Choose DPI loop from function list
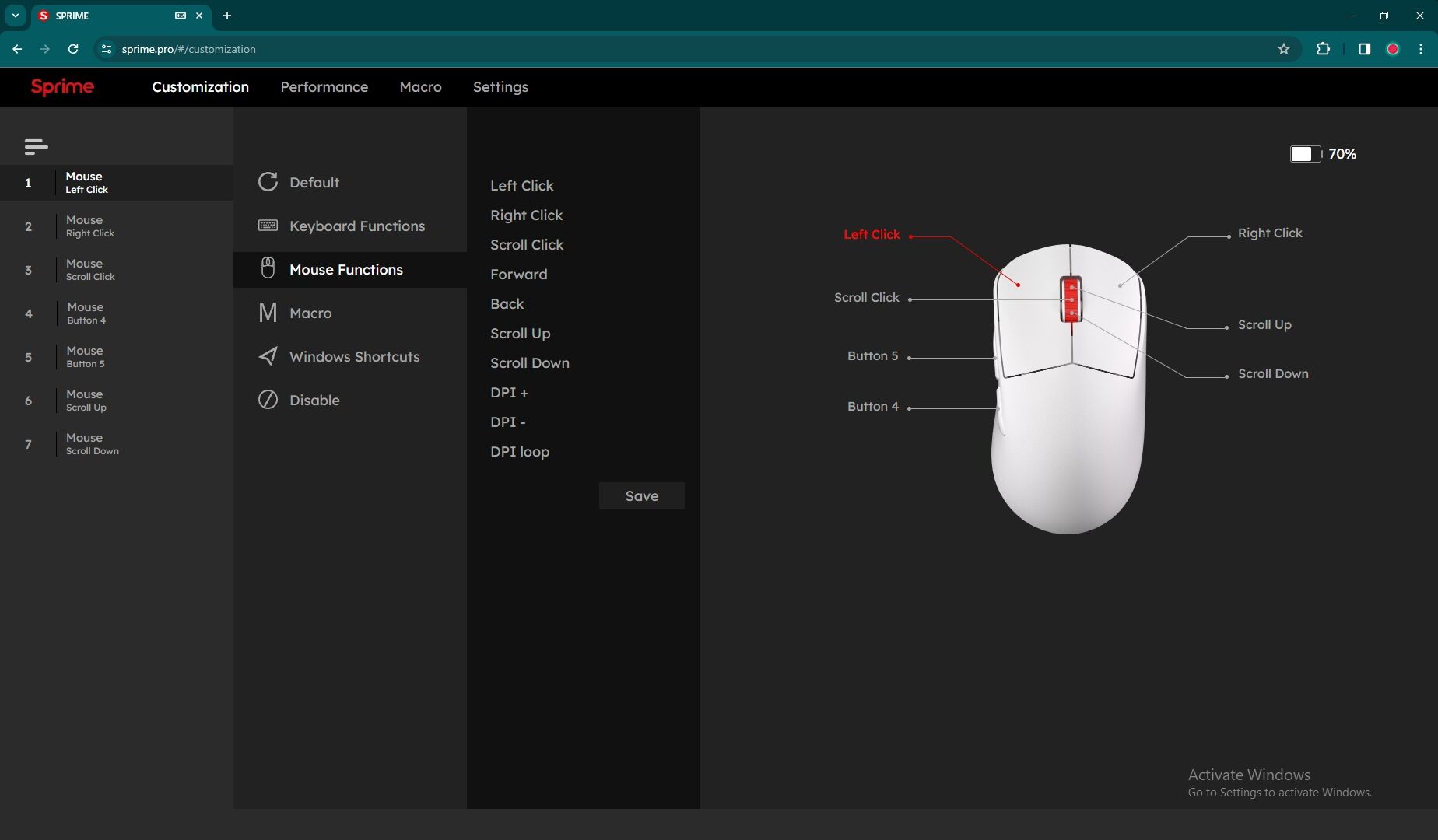 (x=520, y=452)
